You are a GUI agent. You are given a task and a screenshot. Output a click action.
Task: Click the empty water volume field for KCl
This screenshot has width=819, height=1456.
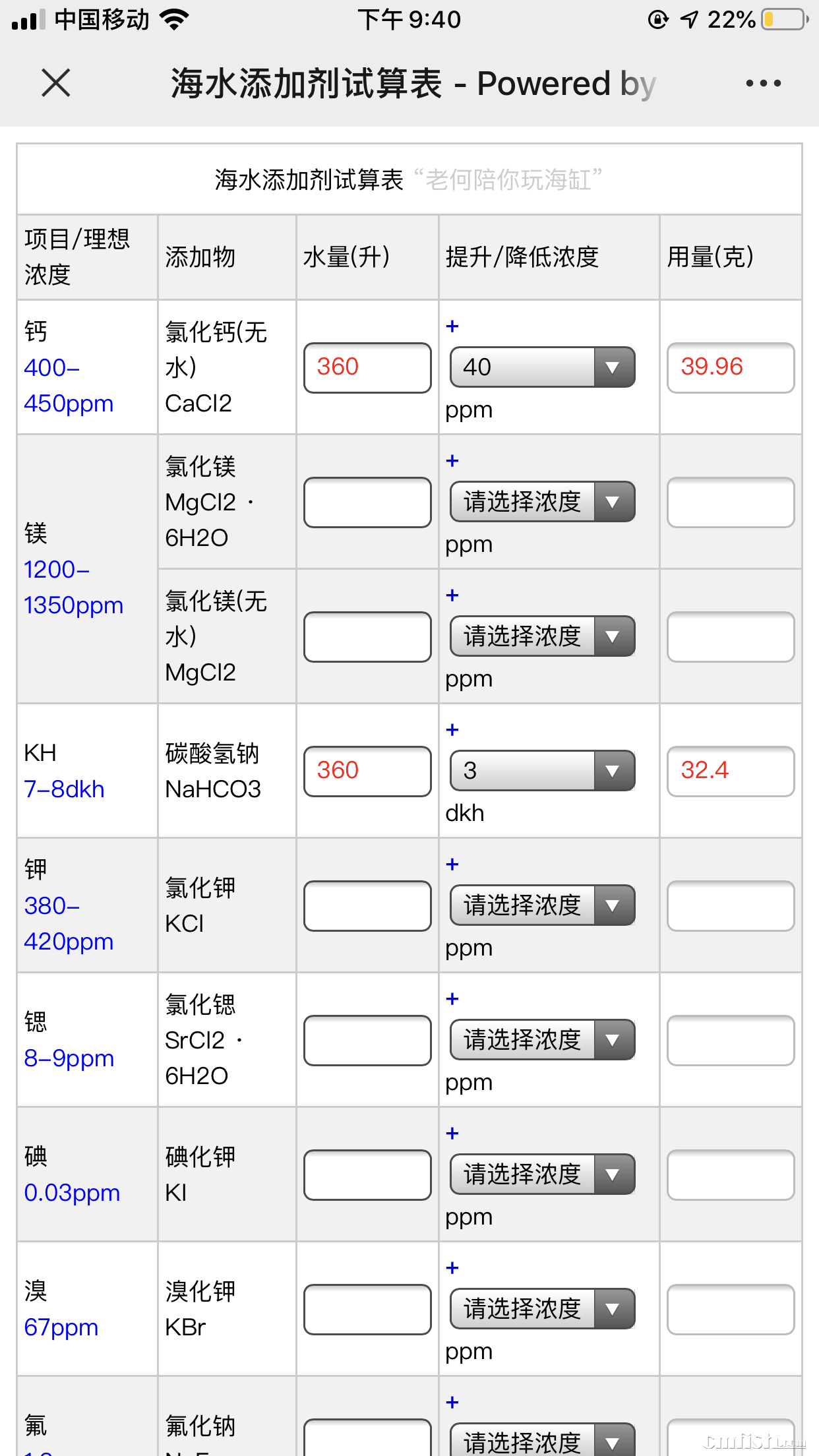[x=367, y=905]
